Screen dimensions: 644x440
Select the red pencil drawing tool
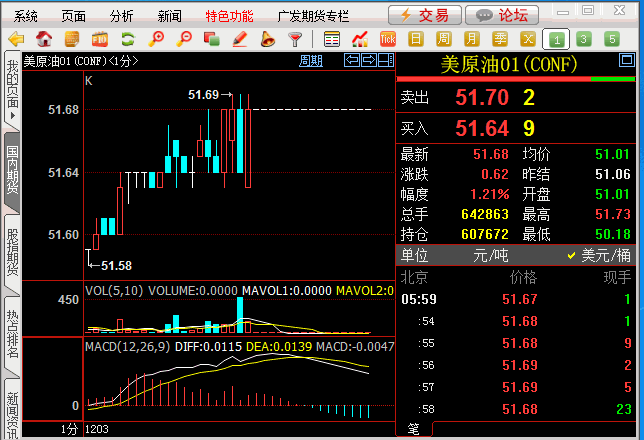[x=239, y=40]
